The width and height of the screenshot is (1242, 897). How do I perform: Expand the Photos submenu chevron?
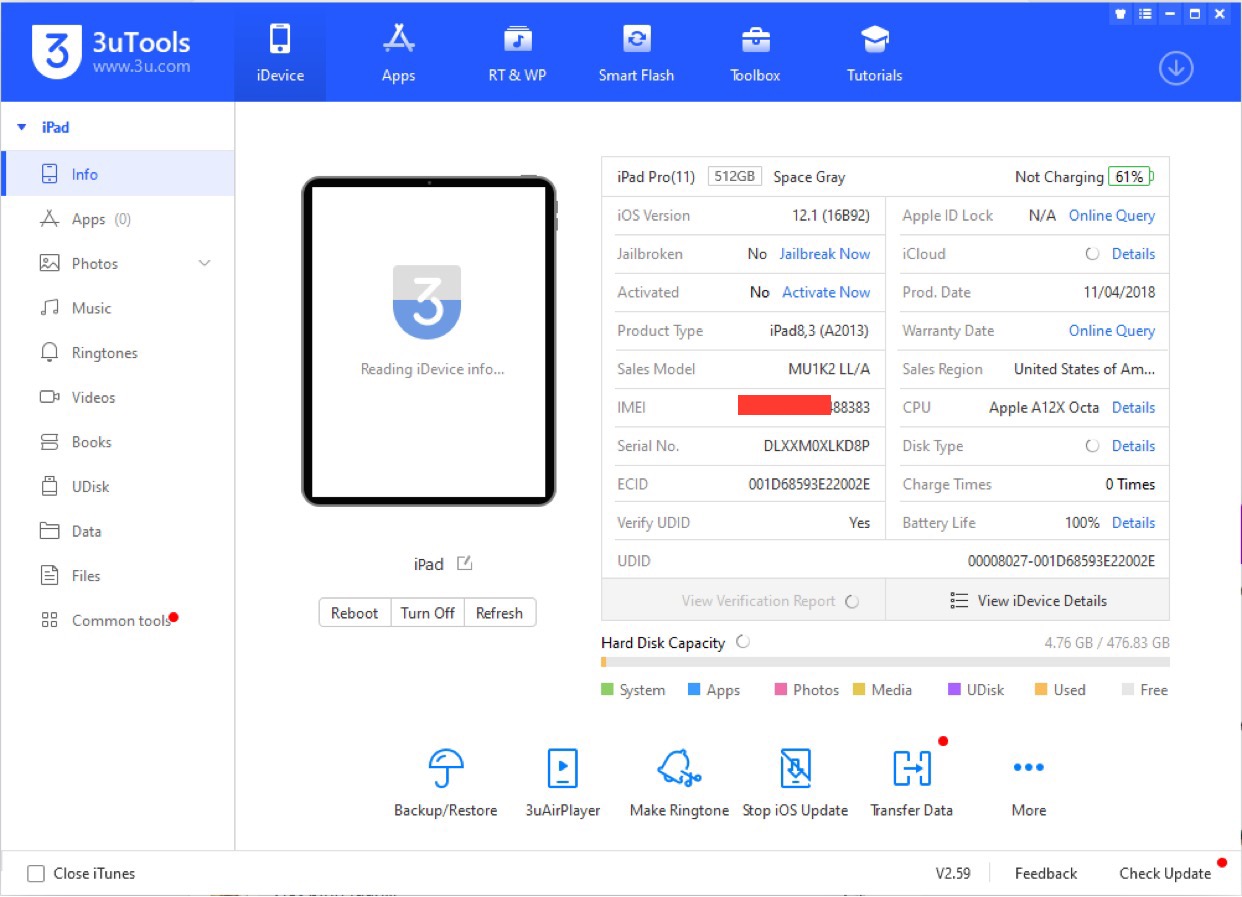tap(204, 263)
